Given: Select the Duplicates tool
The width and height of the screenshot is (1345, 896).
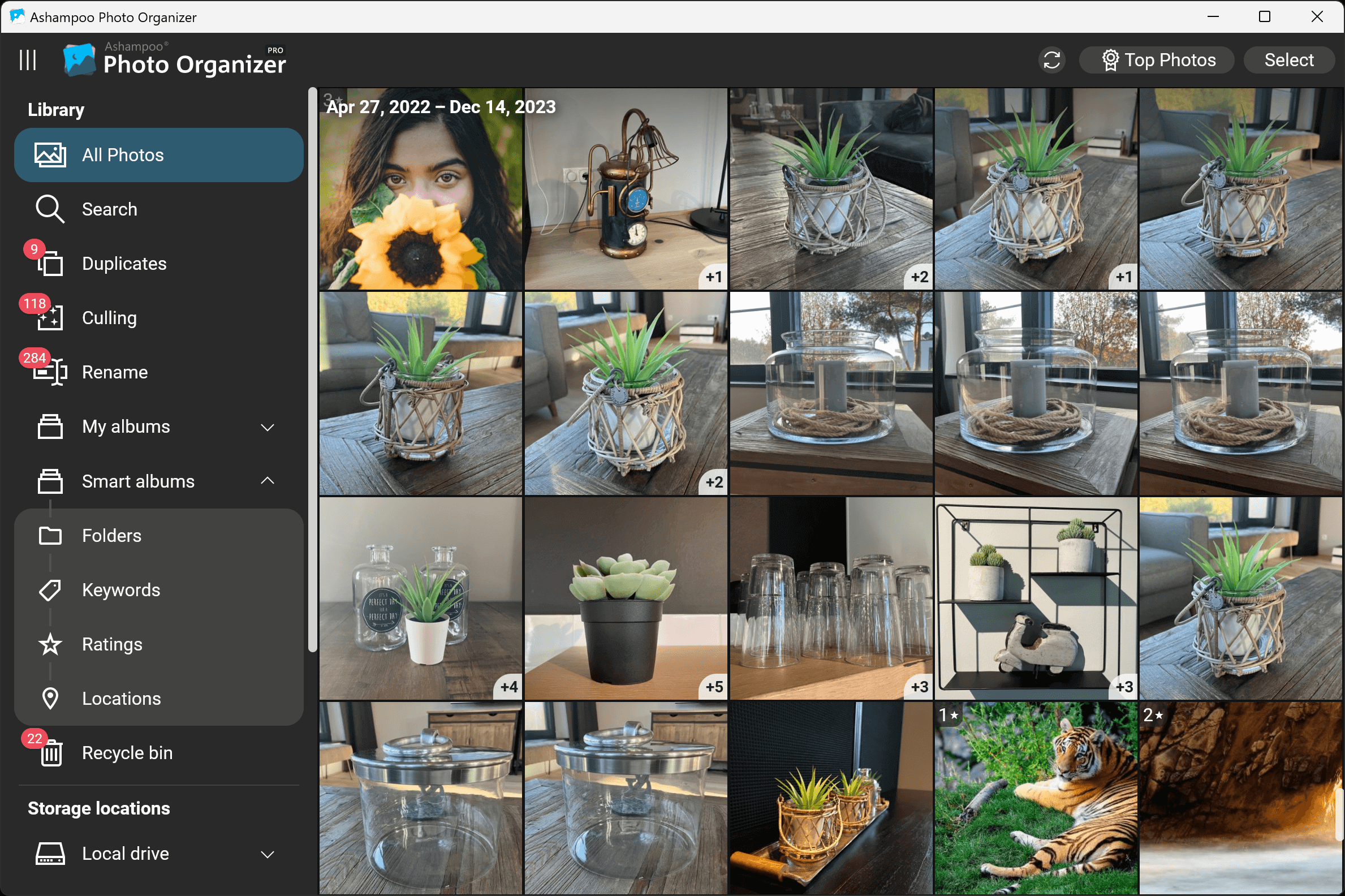Looking at the screenshot, I should pyautogui.click(x=124, y=264).
